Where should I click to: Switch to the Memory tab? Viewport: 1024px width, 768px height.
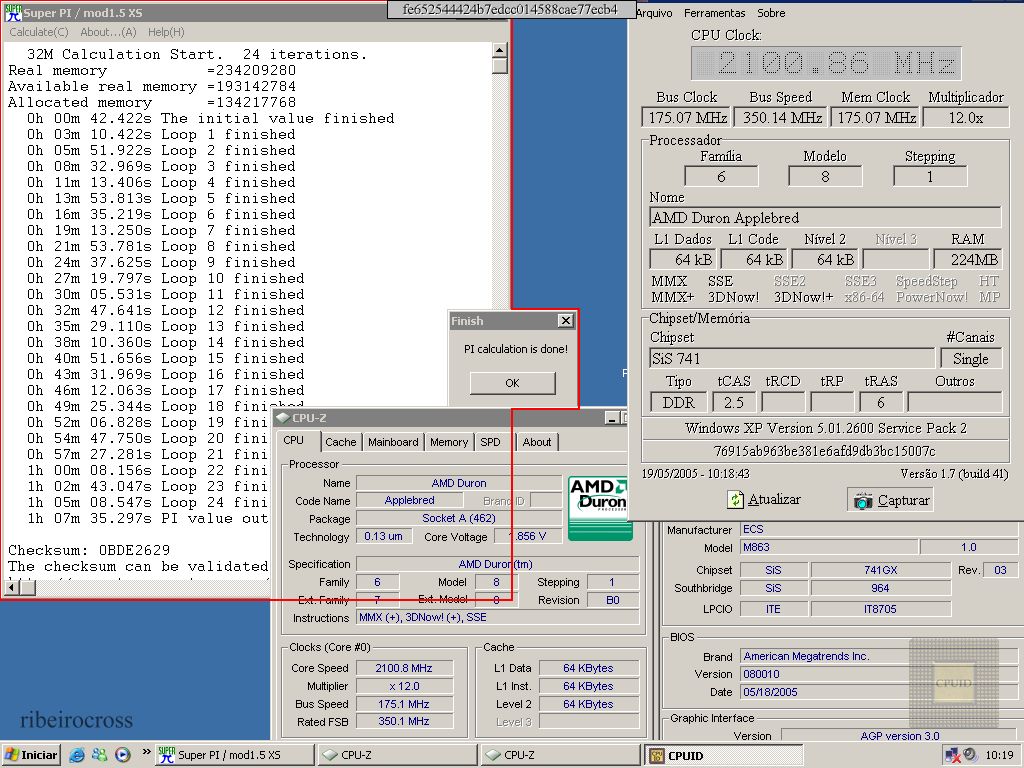point(449,442)
